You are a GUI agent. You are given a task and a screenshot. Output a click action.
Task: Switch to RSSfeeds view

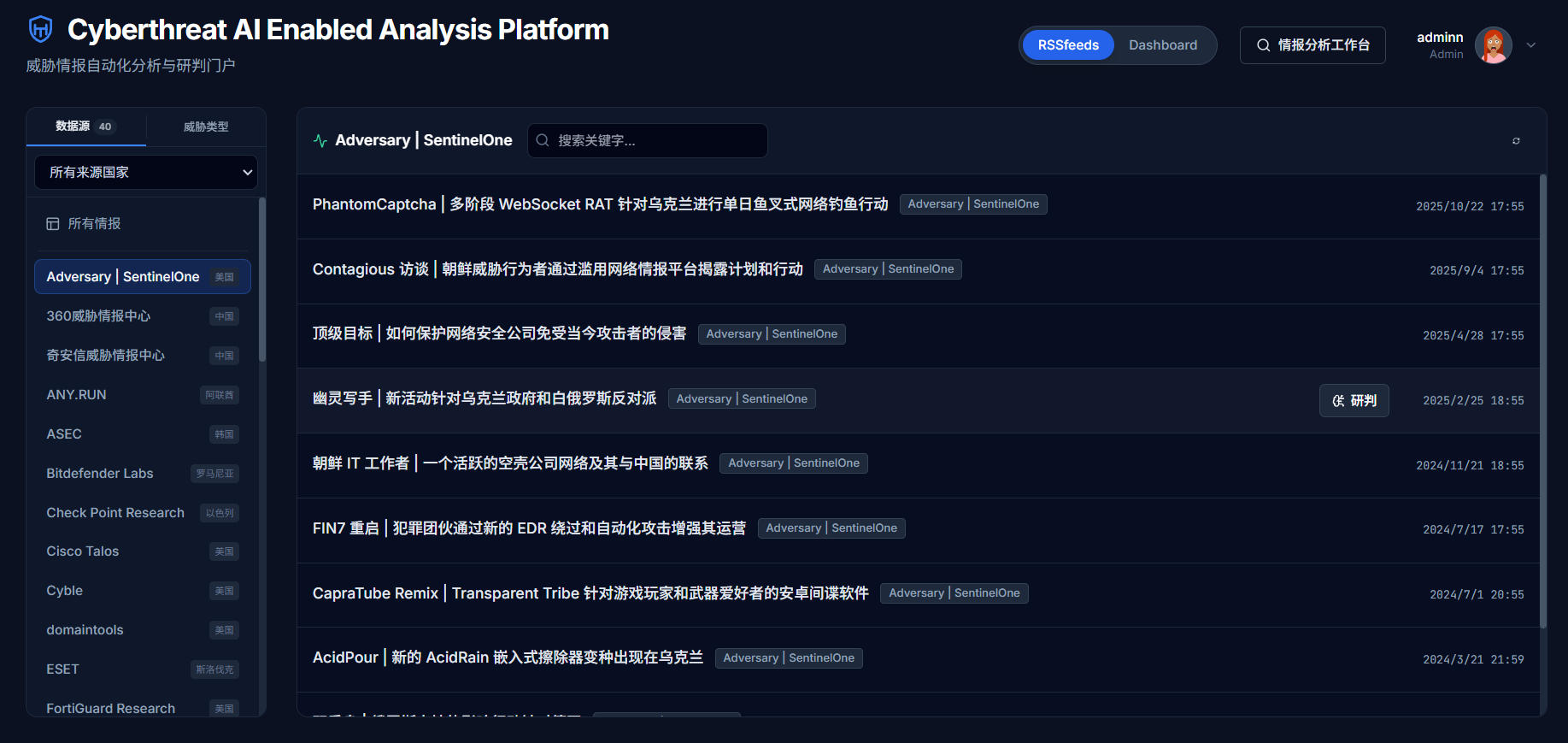tap(1068, 45)
